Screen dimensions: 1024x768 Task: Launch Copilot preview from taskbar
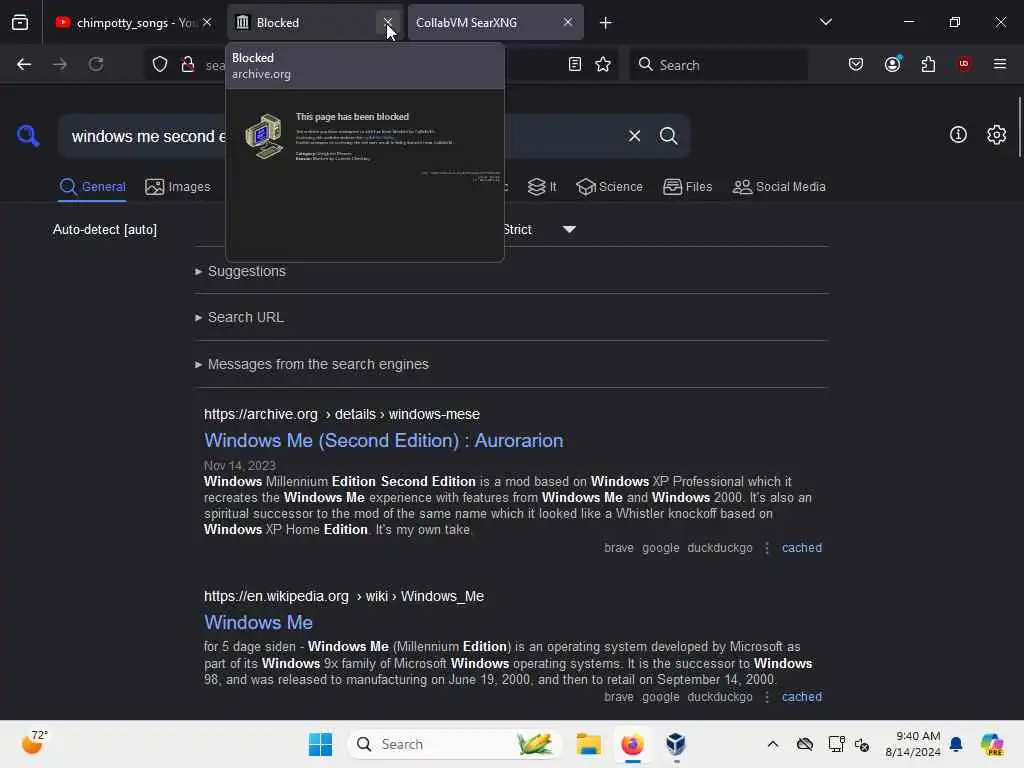991,744
